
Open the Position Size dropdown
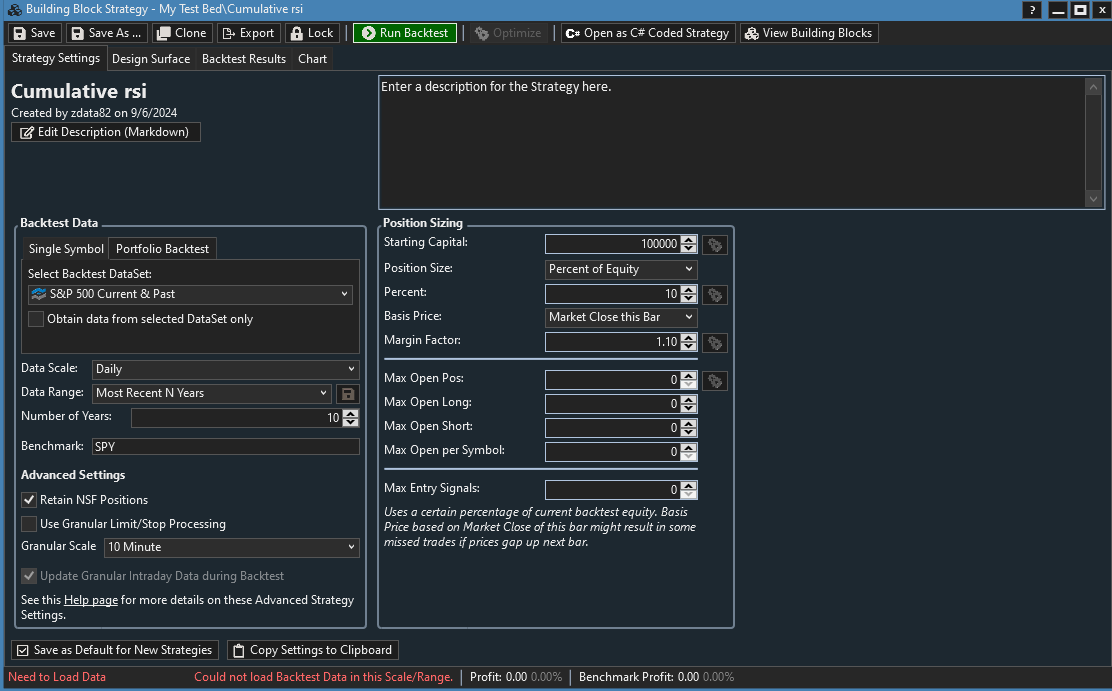point(620,269)
